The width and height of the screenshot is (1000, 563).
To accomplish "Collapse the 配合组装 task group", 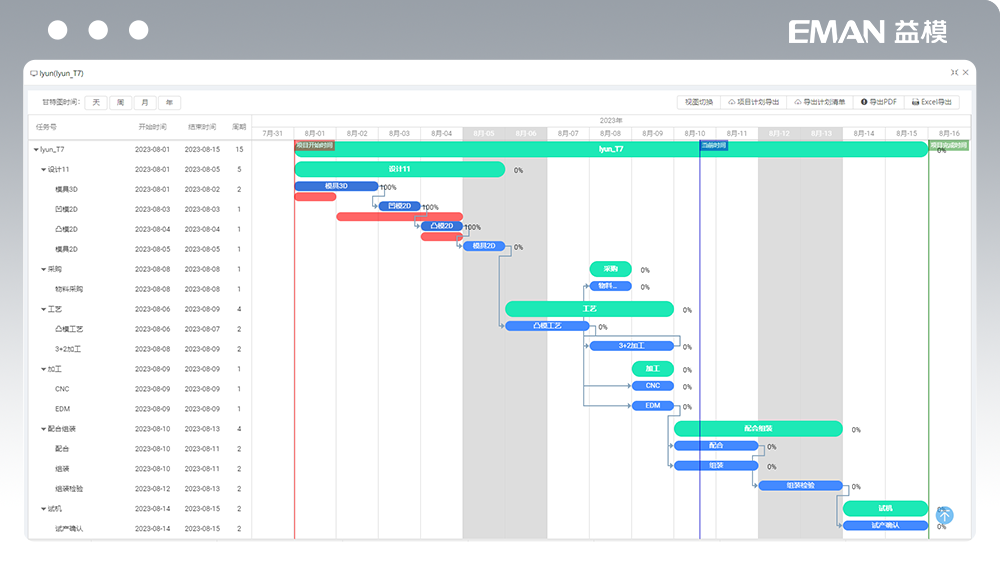I will pyautogui.click(x=44, y=429).
